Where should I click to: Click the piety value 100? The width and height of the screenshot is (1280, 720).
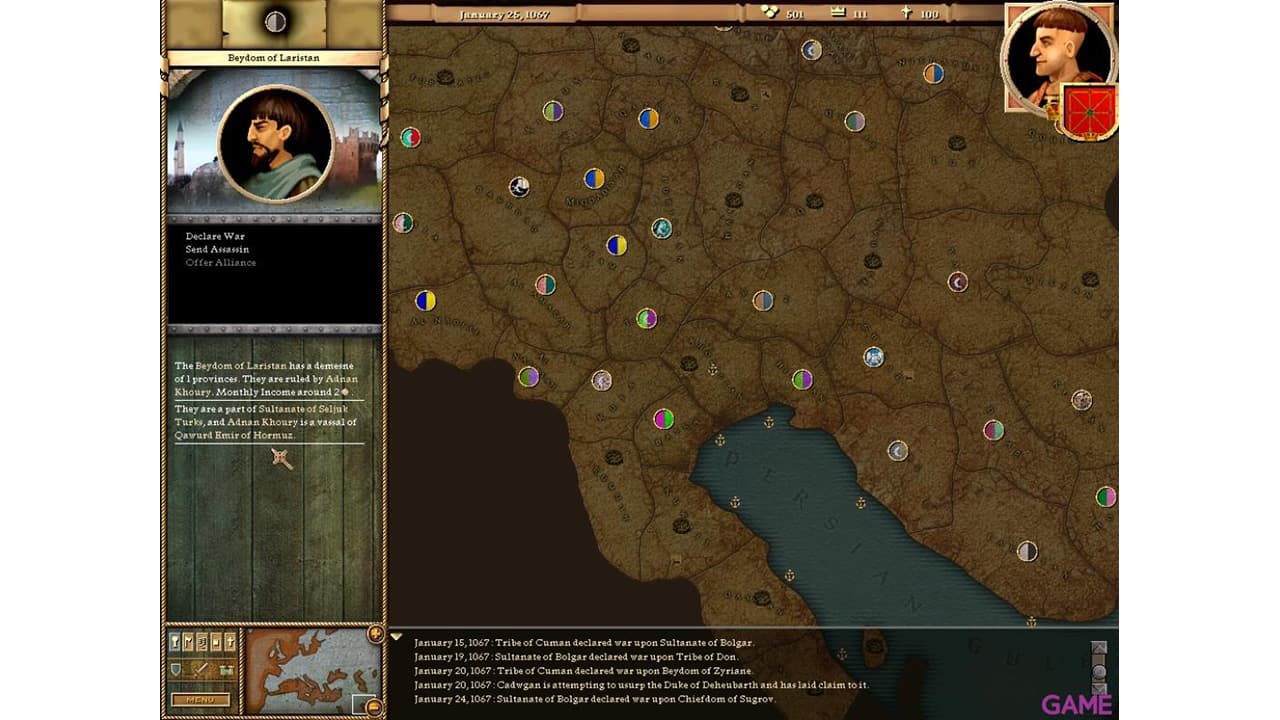[x=930, y=14]
